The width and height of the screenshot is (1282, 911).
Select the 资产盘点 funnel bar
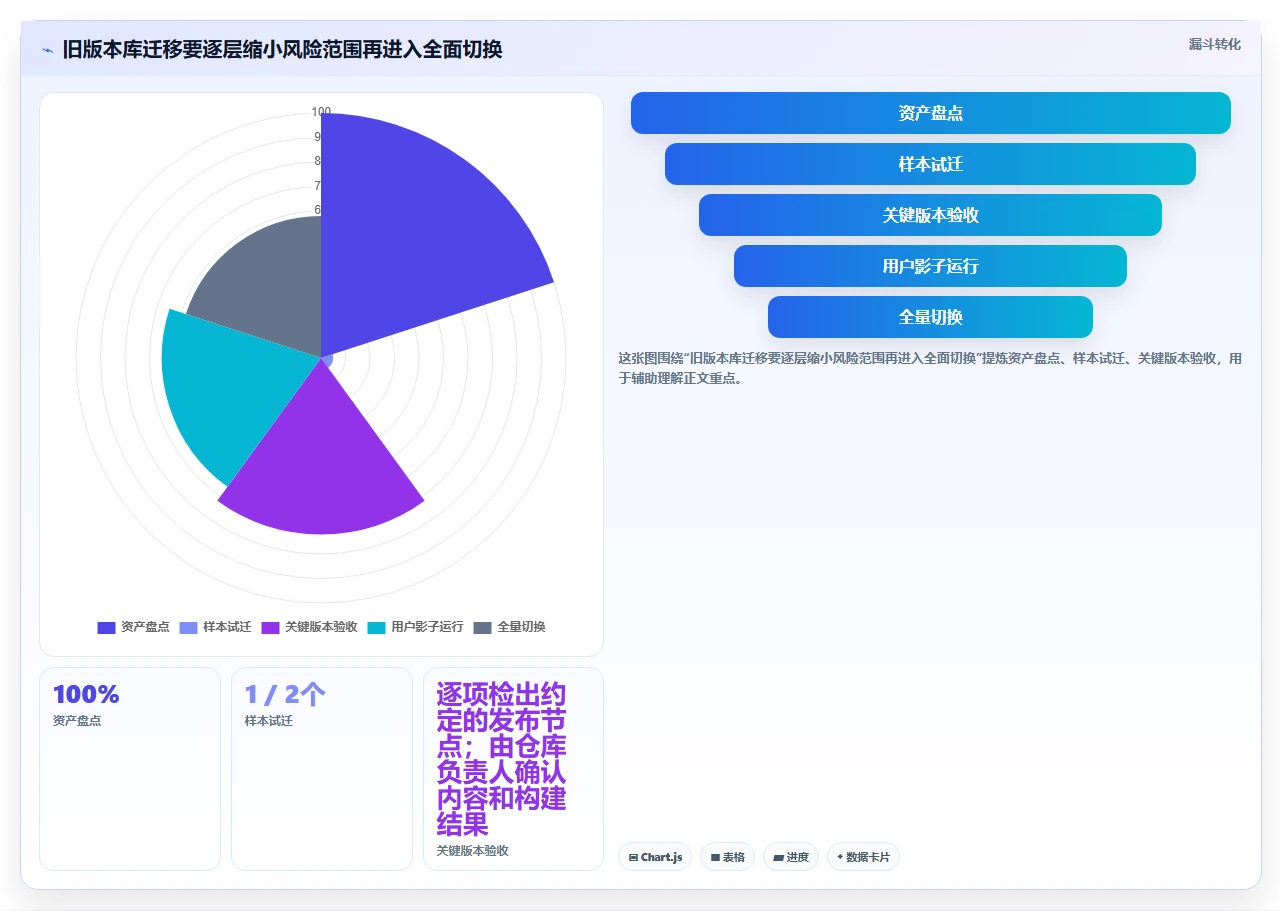[930, 113]
